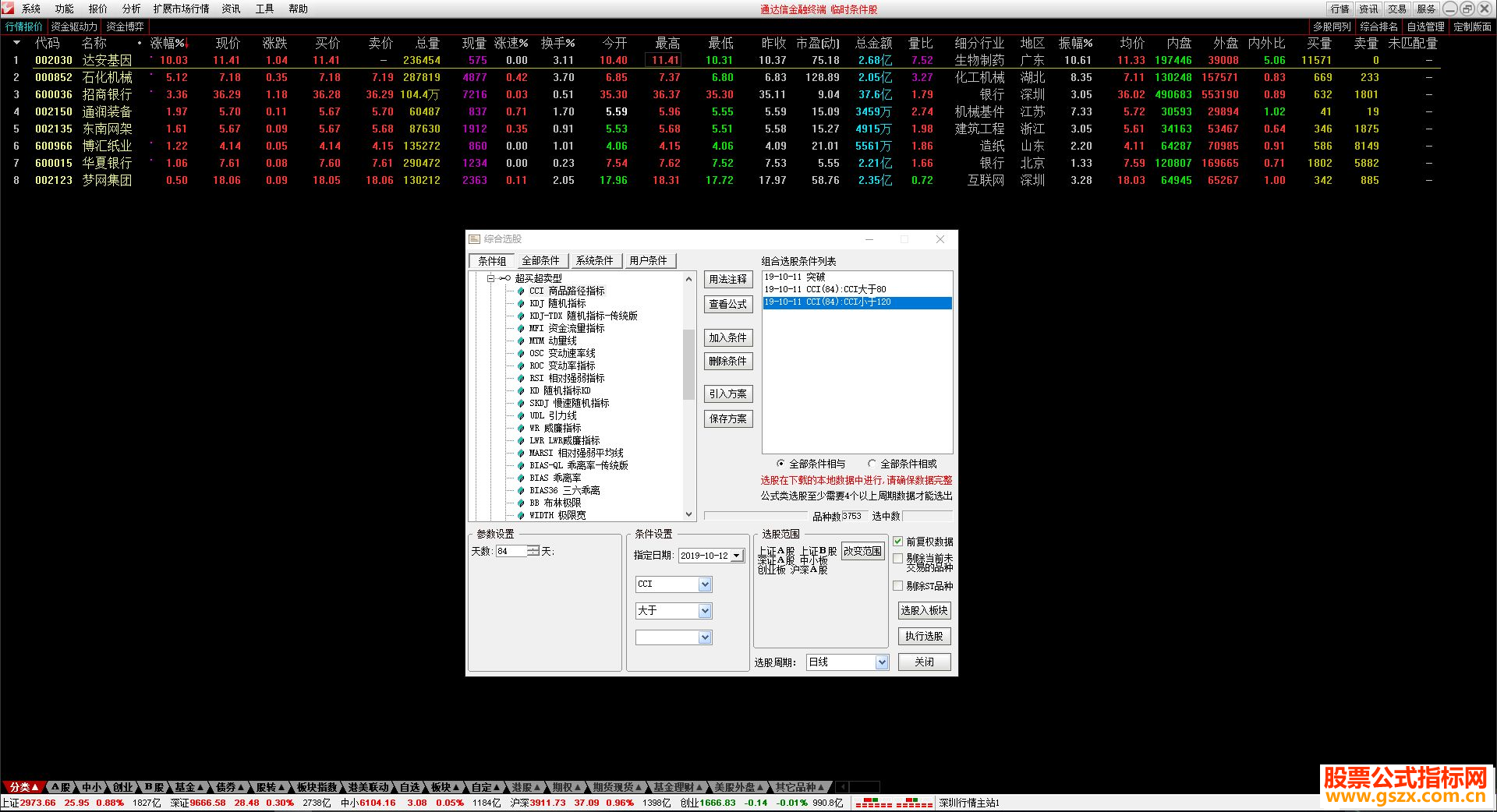
Task: Click the 删除条件 button
Action: coord(728,361)
